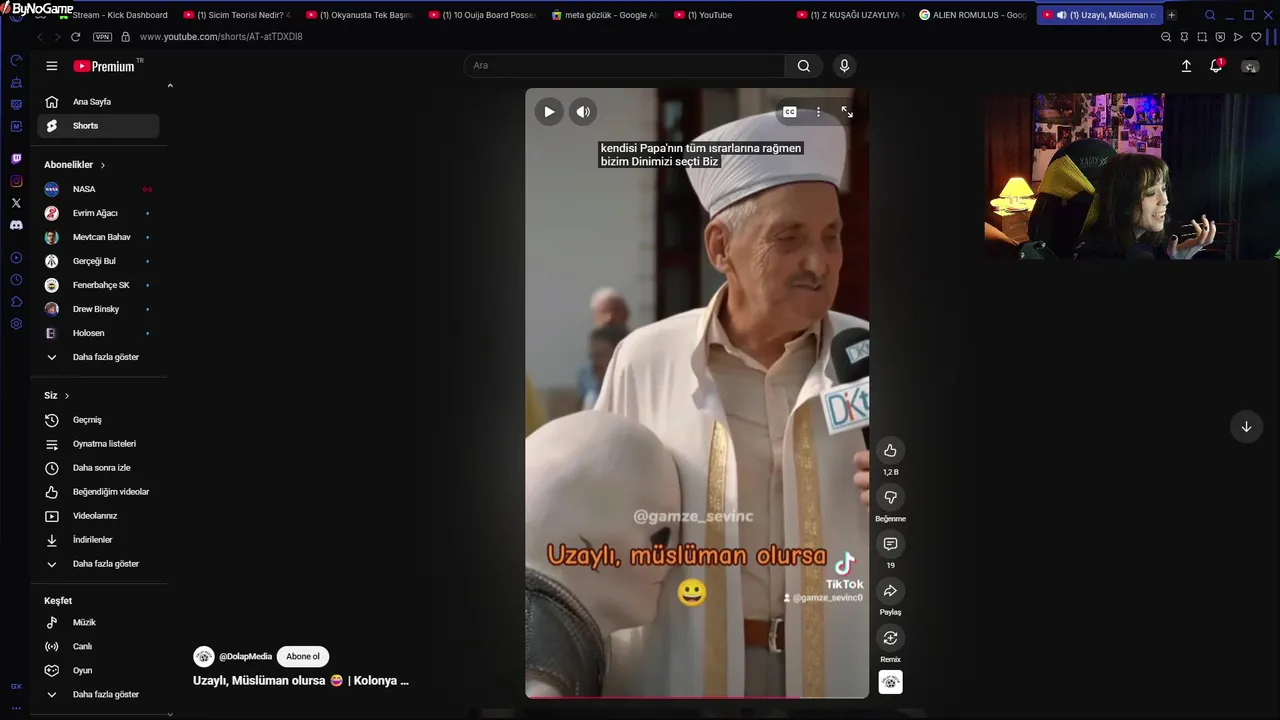Switch to the meta gözlük Google tab
Screen dimensions: 1280x720
pyautogui.click(x=604, y=15)
